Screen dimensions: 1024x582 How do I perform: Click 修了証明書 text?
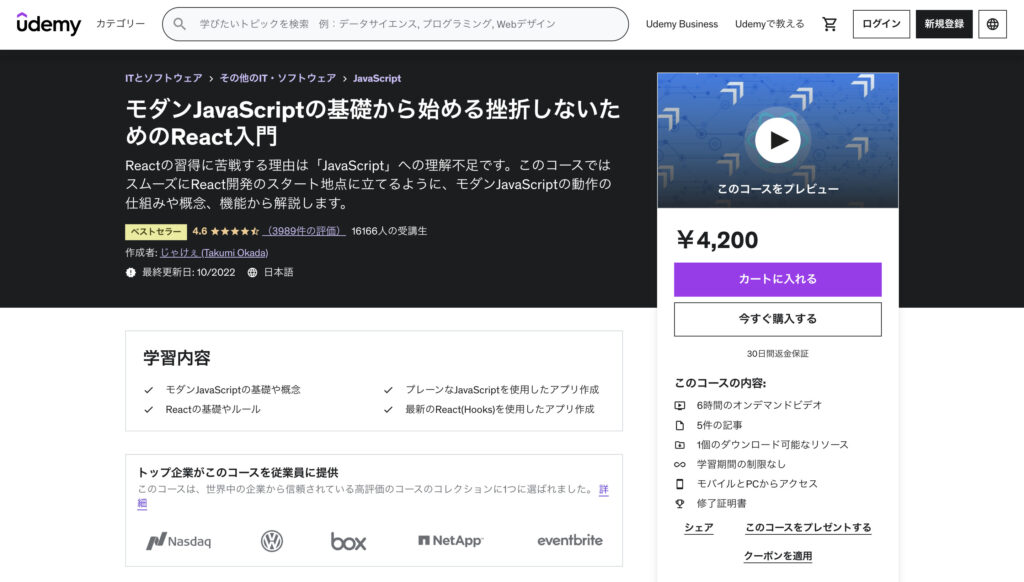click(x=721, y=503)
